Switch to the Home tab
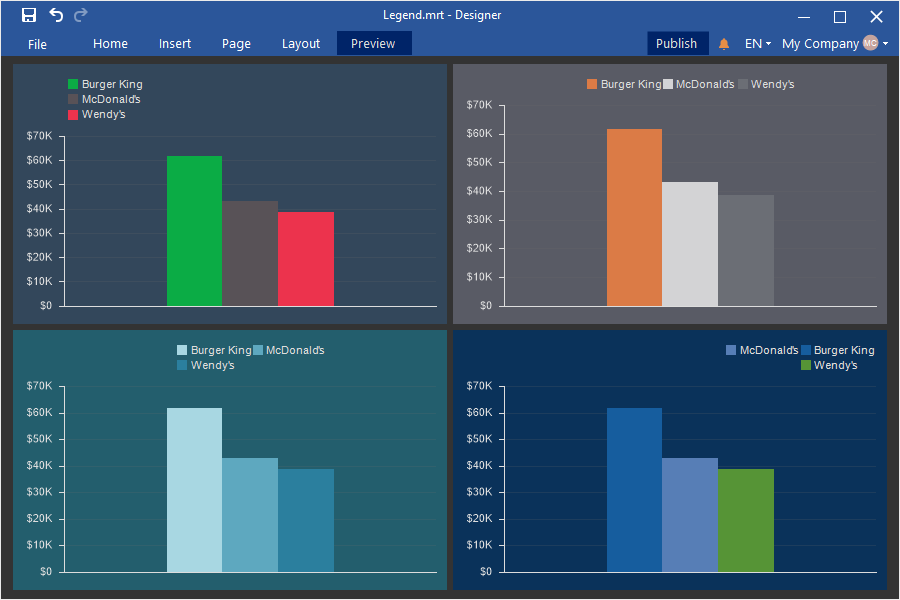 pyautogui.click(x=110, y=44)
